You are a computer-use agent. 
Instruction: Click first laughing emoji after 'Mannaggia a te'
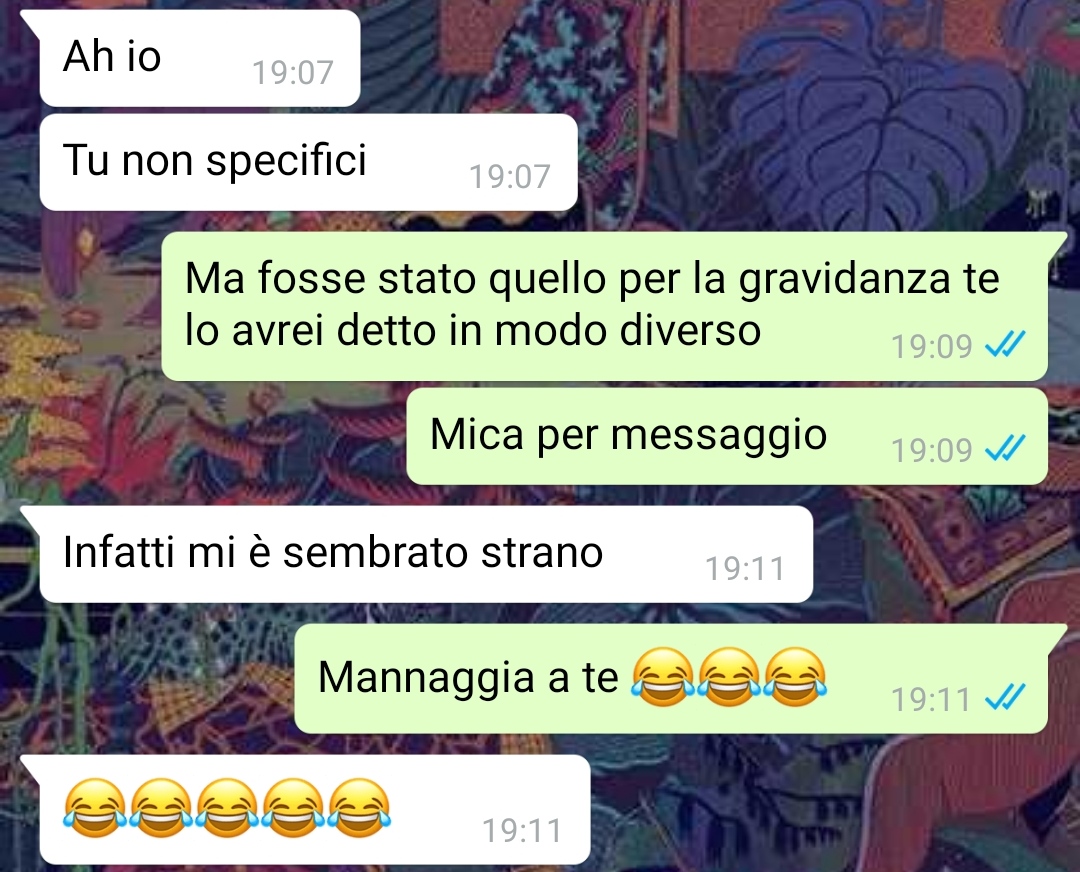click(x=663, y=676)
